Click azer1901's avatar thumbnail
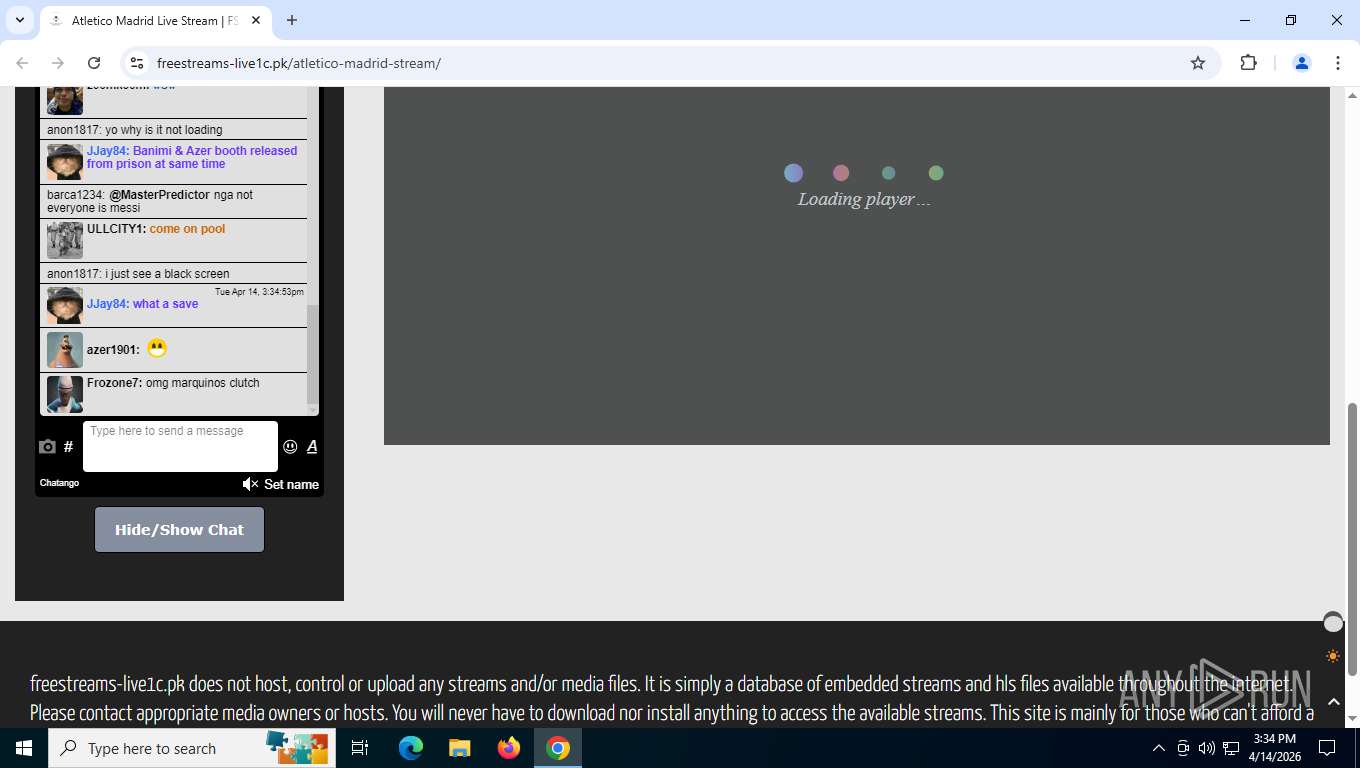 tap(65, 350)
